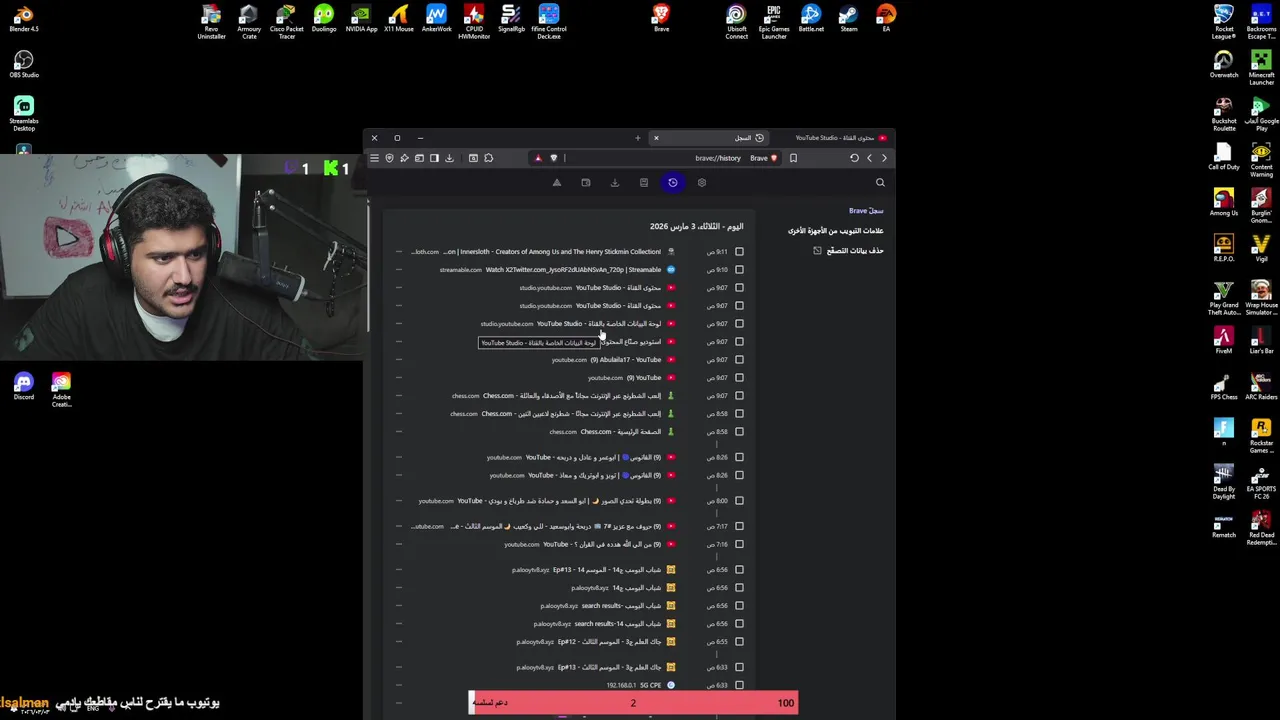Launch Blender 4.5 from the desktop
The image size is (1280, 720).
[24, 19]
